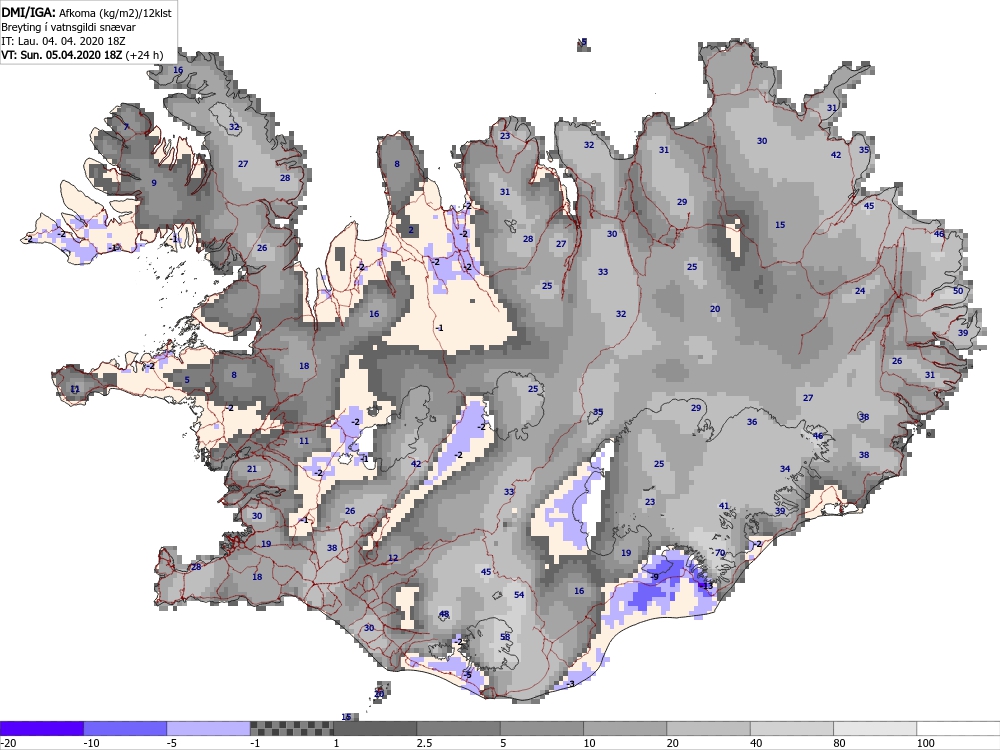
Task: Click the medium purple -10 to -5 legend swatch
Action: point(125,728)
